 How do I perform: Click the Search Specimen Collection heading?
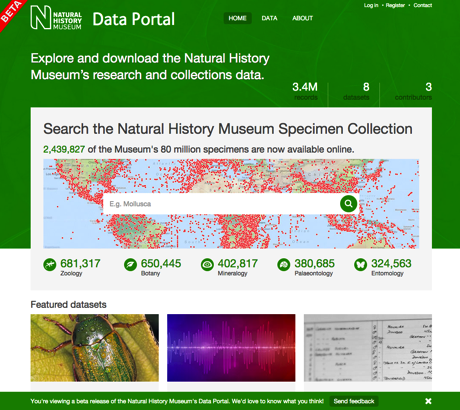228,129
